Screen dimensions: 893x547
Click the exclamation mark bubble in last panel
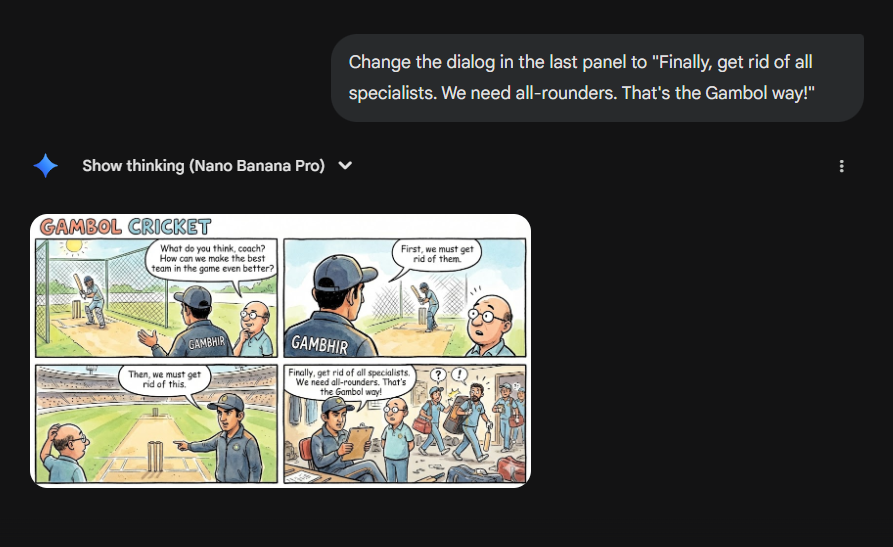[459, 374]
